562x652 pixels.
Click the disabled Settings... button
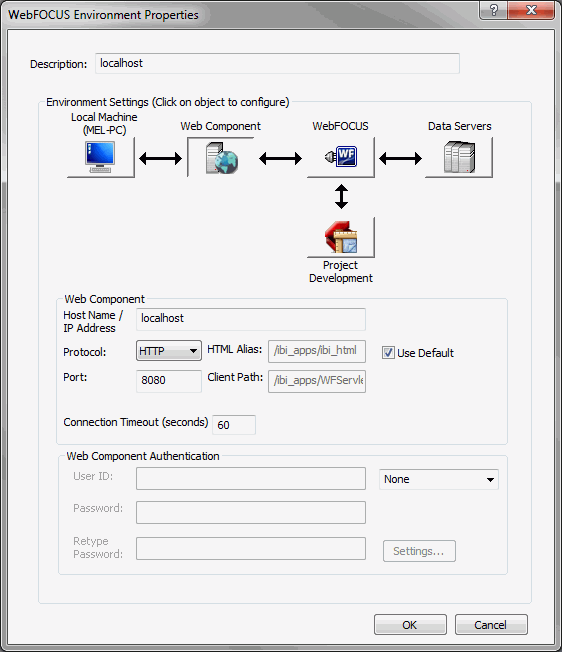pos(419,551)
